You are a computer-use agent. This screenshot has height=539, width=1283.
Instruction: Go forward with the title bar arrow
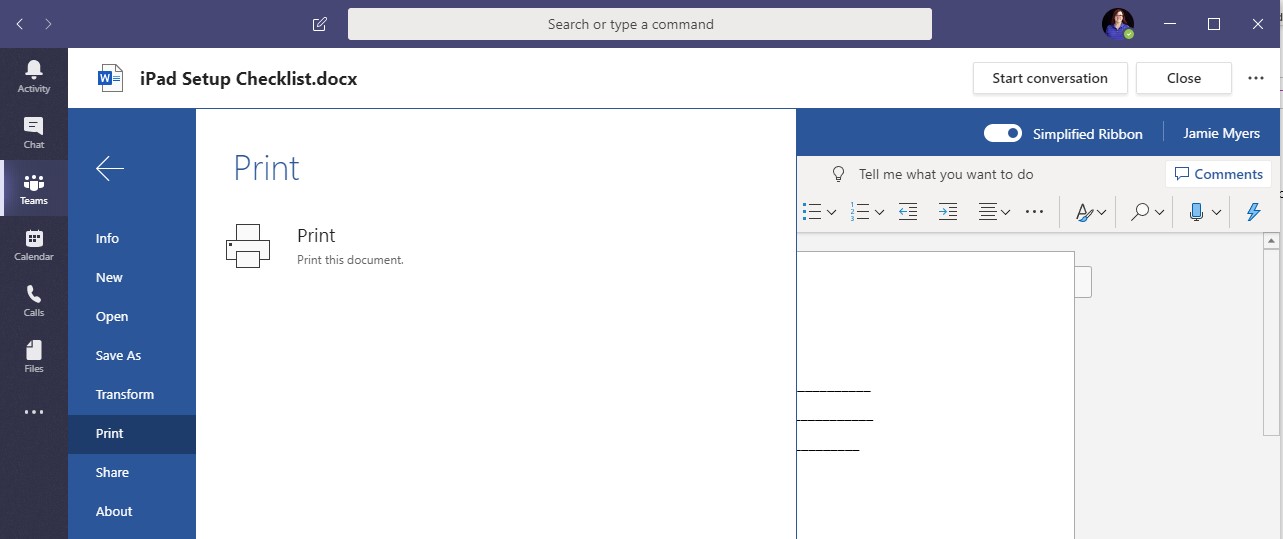49,24
